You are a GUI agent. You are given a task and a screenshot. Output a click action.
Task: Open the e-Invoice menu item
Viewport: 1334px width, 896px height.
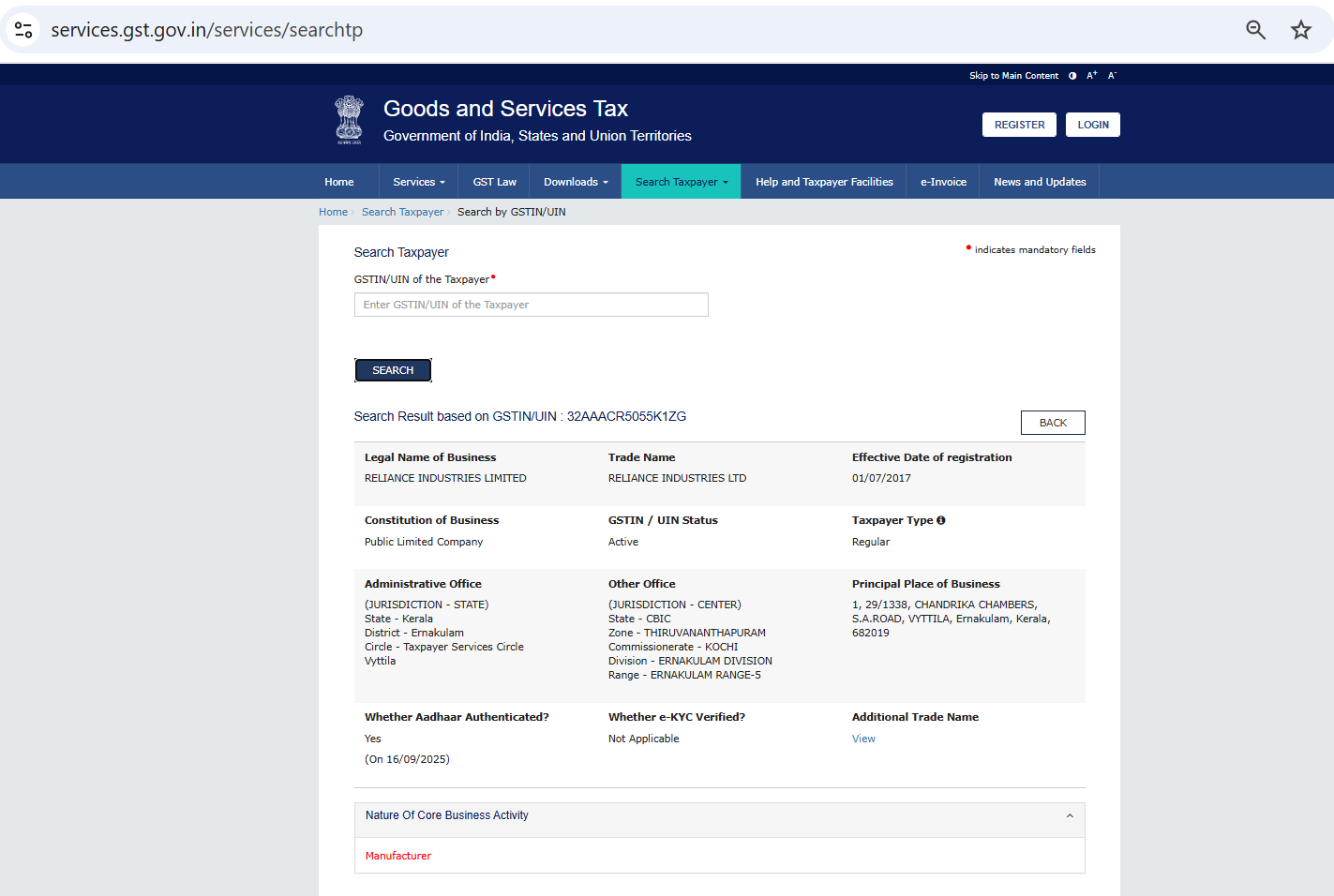click(942, 182)
